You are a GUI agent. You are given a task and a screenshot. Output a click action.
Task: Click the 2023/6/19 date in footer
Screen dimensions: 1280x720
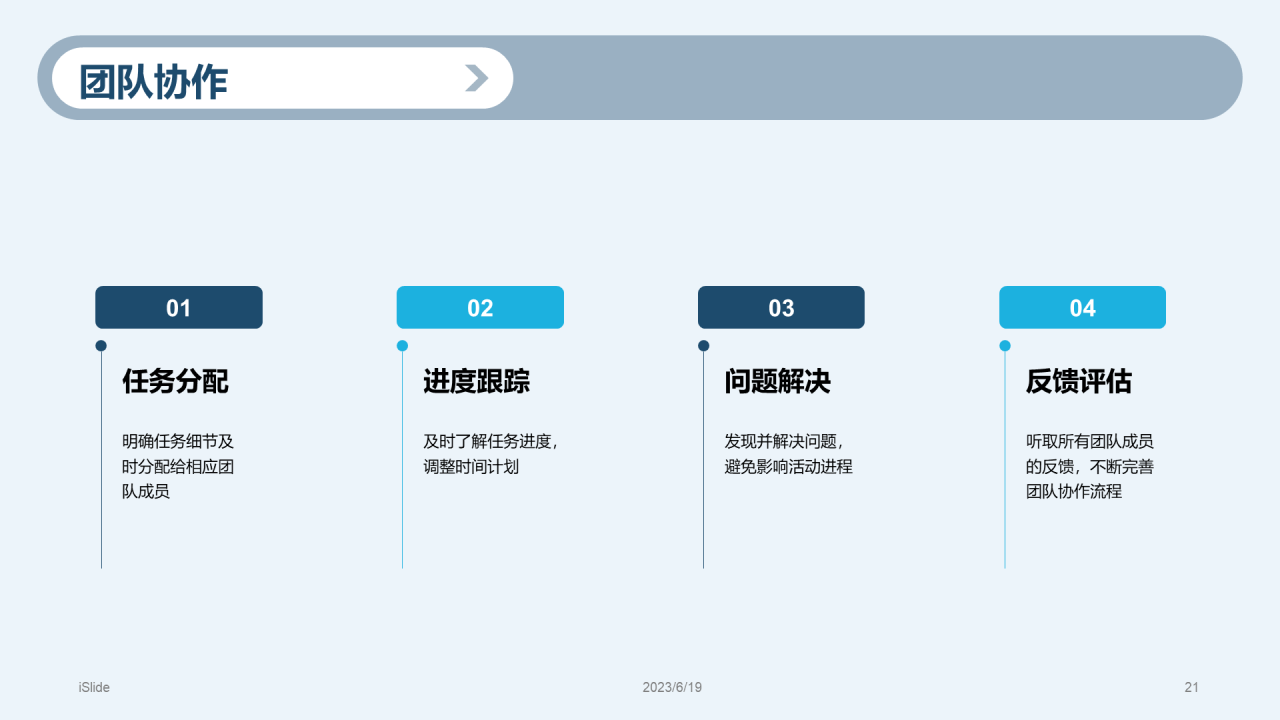tap(672, 687)
